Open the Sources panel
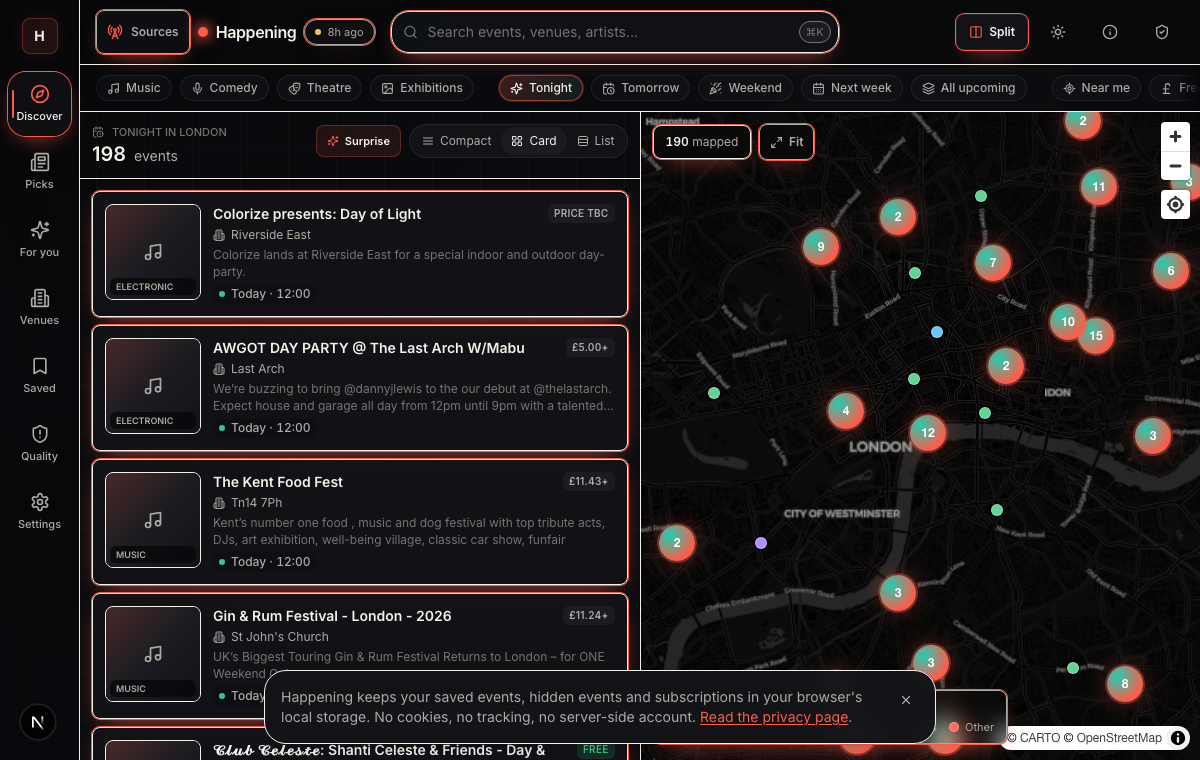This screenshot has height=760, width=1200. (x=143, y=32)
